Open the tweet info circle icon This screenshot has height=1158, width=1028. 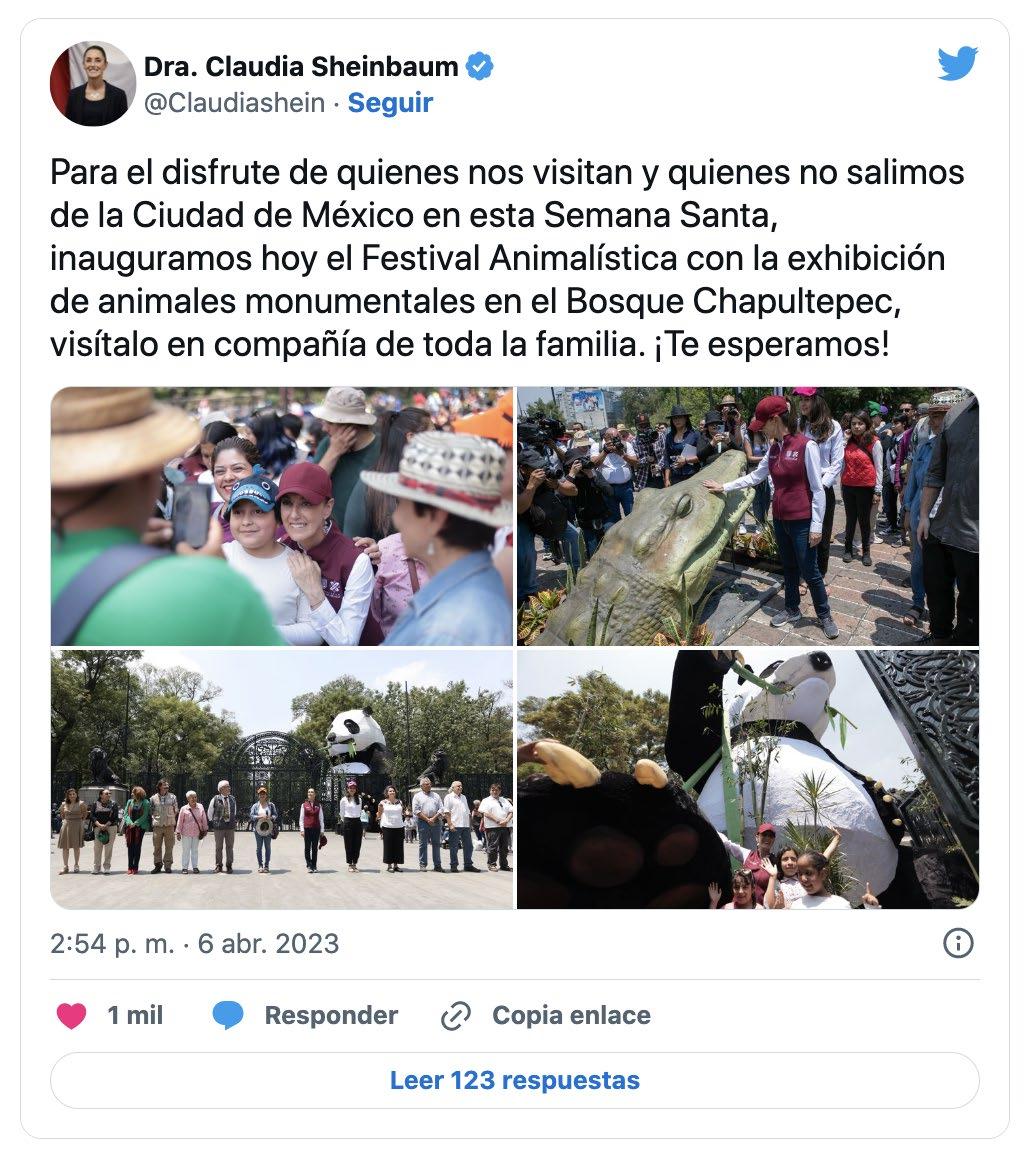958,943
